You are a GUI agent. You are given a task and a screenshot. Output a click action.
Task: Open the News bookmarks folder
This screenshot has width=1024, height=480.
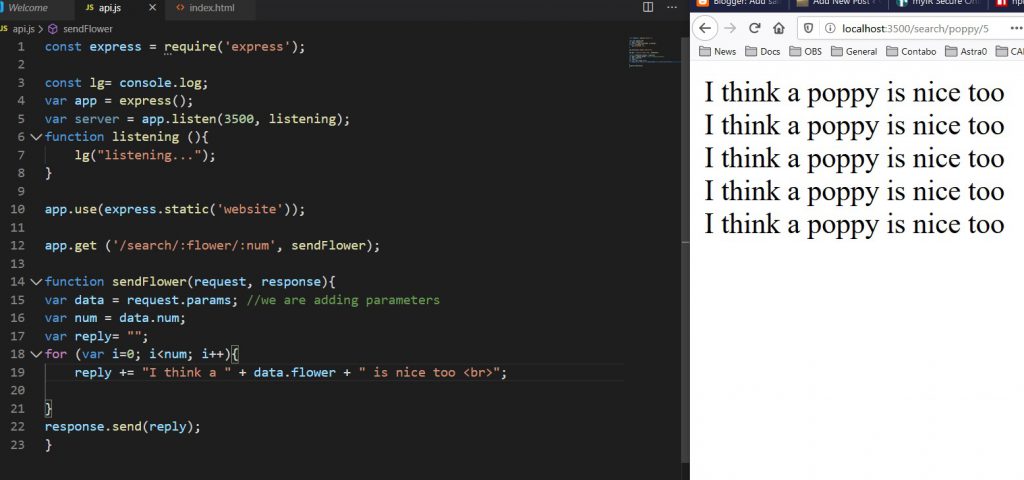717,51
